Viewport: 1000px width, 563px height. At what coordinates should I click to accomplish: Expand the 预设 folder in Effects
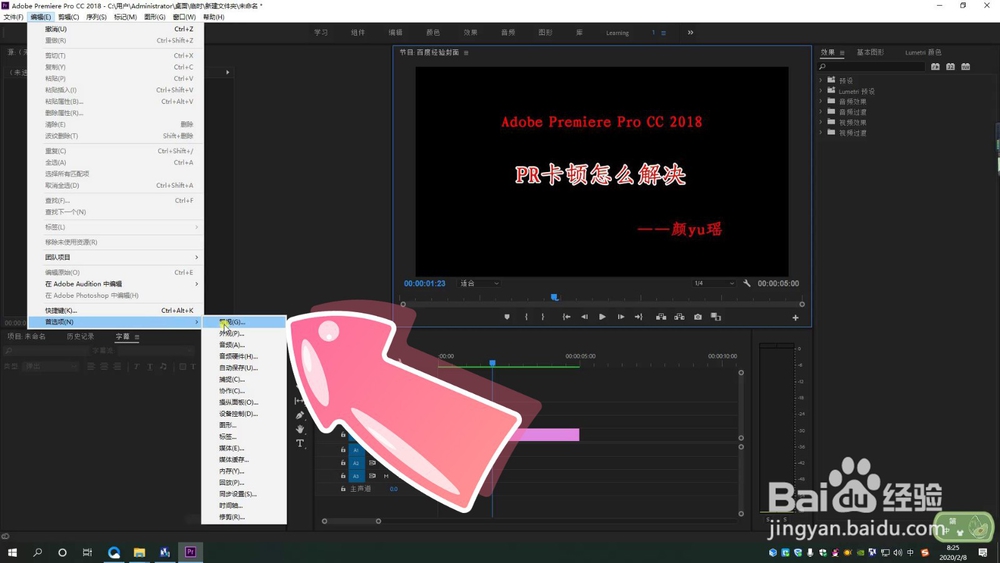click(x=821, y=80)
